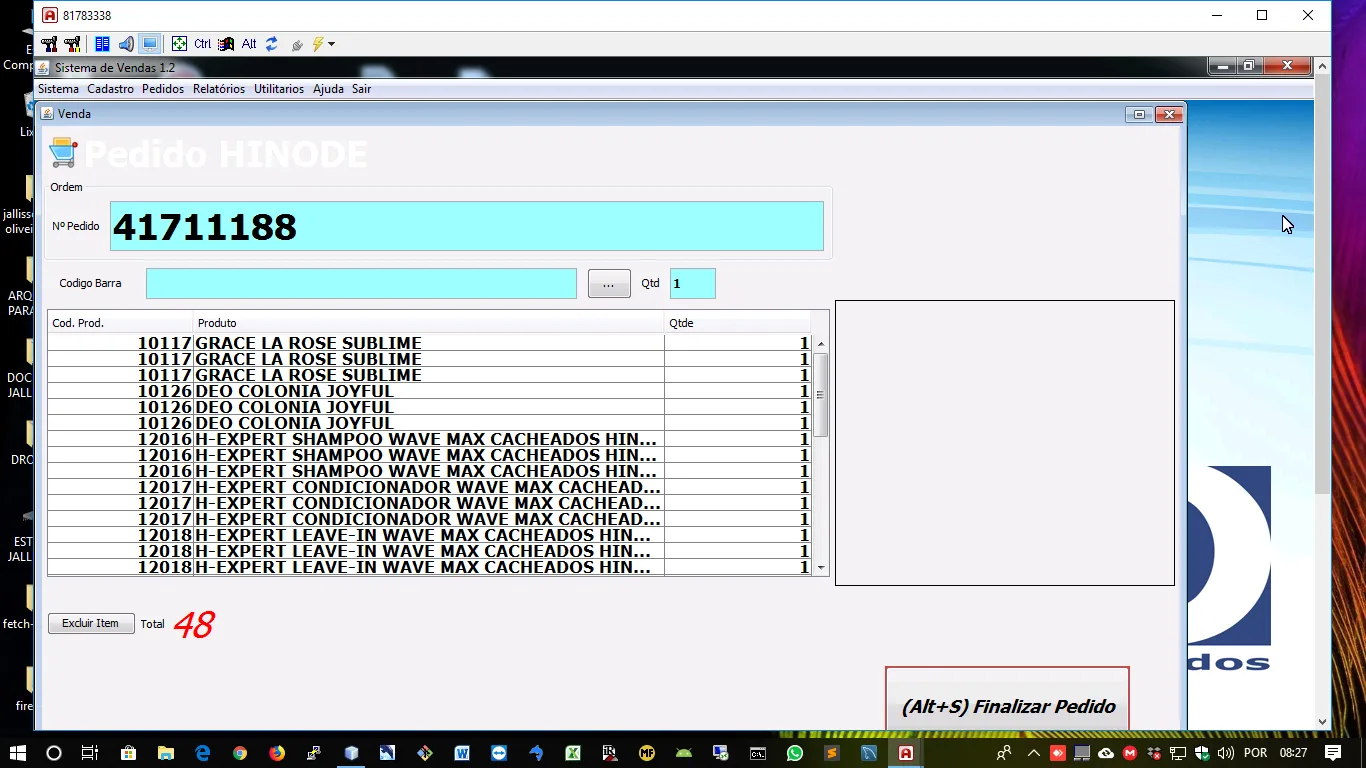Open the first connection settings icon in remote toolbar
Screen dimensions: 1366x768
[49, 44]
